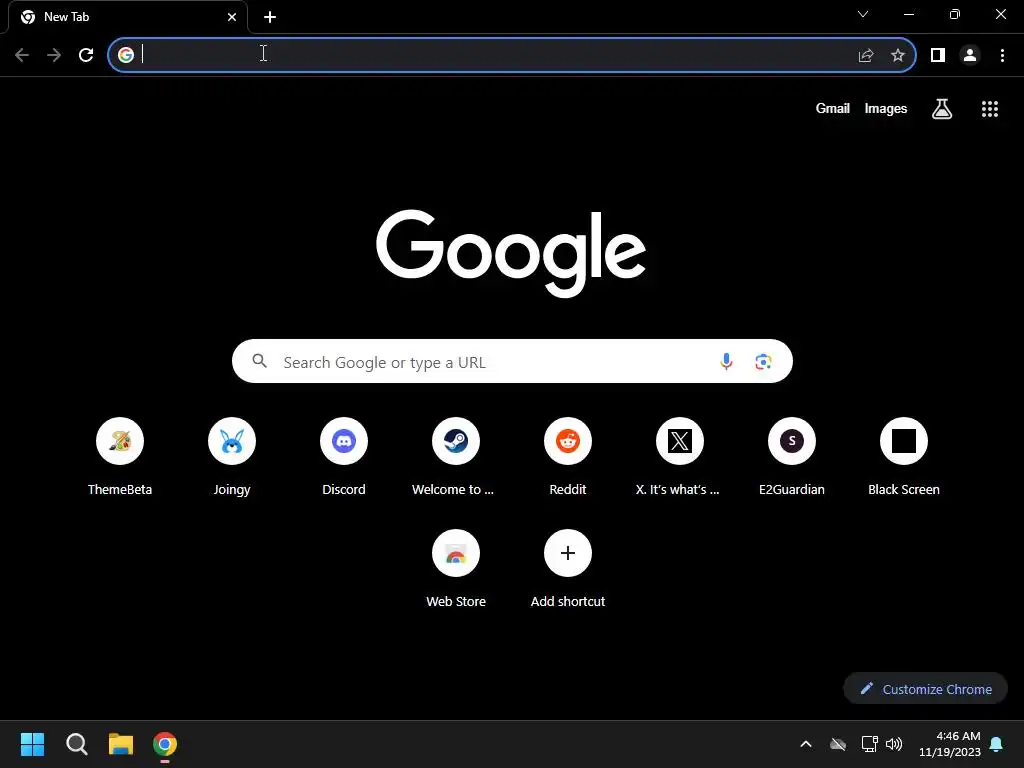
Task: Click the magnifier in the search box
Action: point(260,360)
